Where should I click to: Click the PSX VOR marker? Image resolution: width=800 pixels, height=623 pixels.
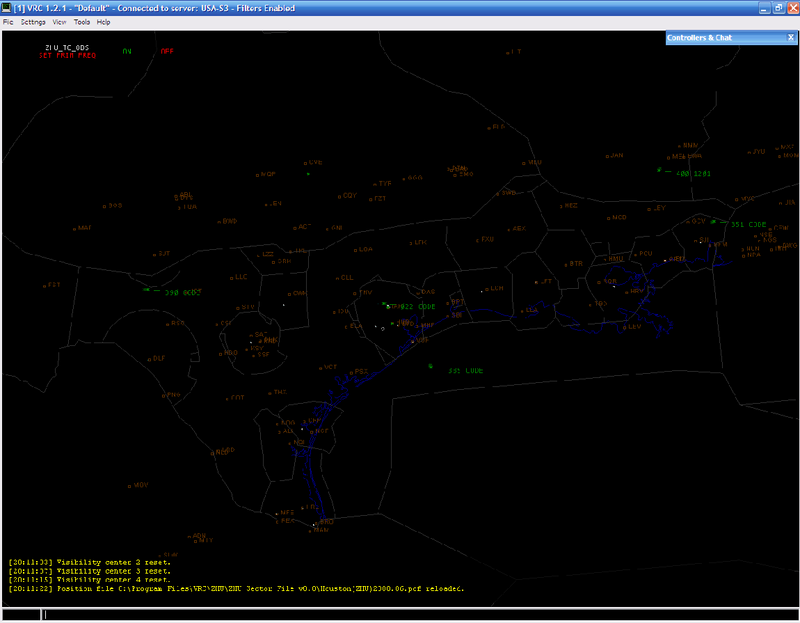(350, 372)
